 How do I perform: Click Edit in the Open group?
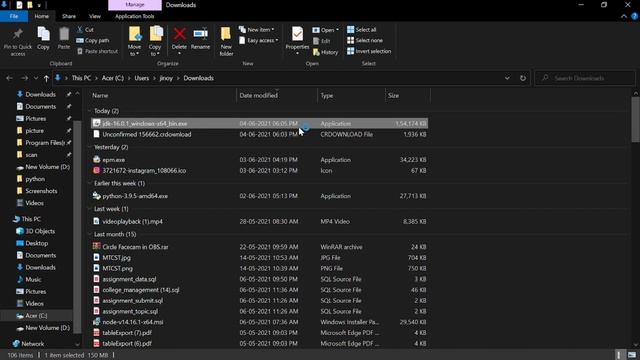click(x=322, y=41)
